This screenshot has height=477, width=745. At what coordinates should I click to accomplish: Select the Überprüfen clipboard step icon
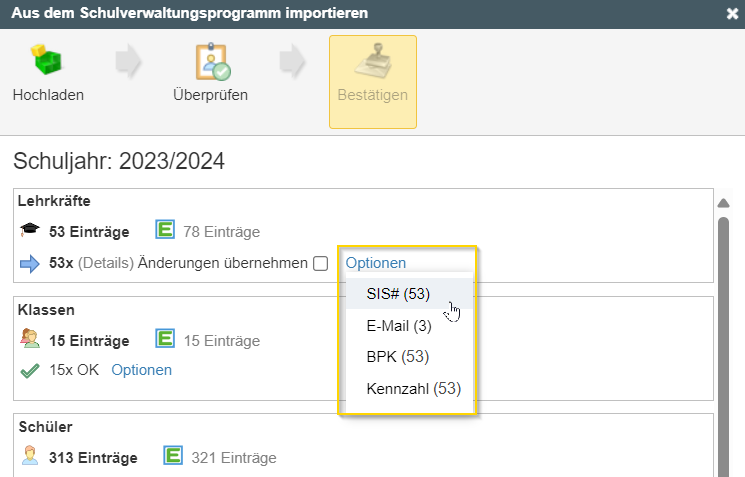213,62
